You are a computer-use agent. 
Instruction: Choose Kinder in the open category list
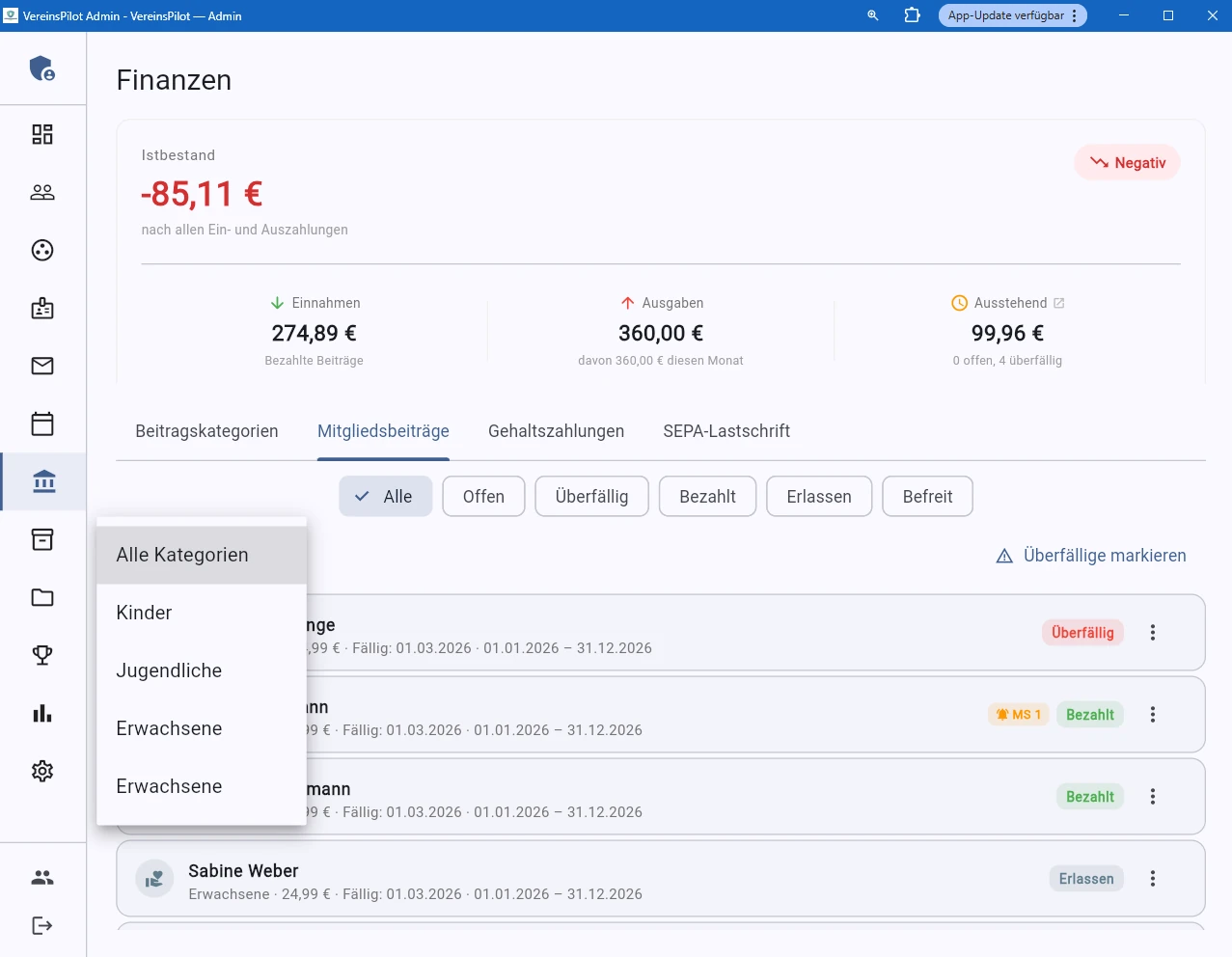pyautogui.click(x=143, y=612)
